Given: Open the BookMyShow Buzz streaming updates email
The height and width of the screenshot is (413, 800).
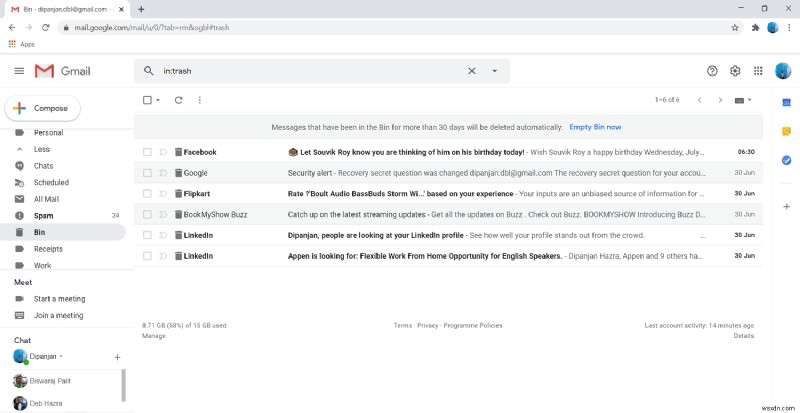Looking at the screenshot, I should [x=448, y=214].
